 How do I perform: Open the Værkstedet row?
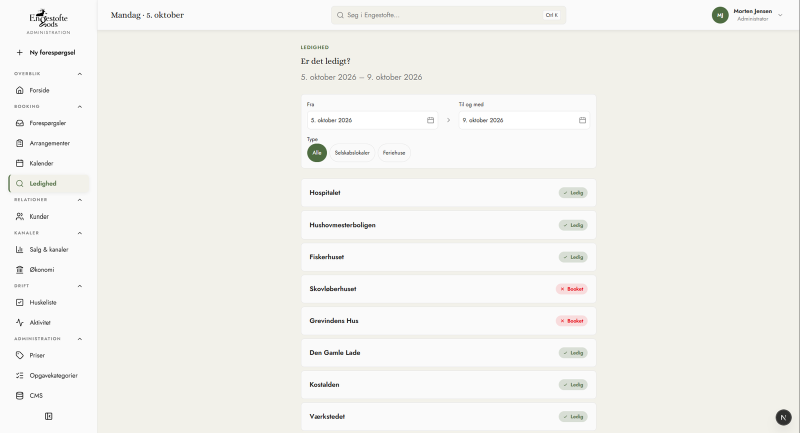point(448,417)
